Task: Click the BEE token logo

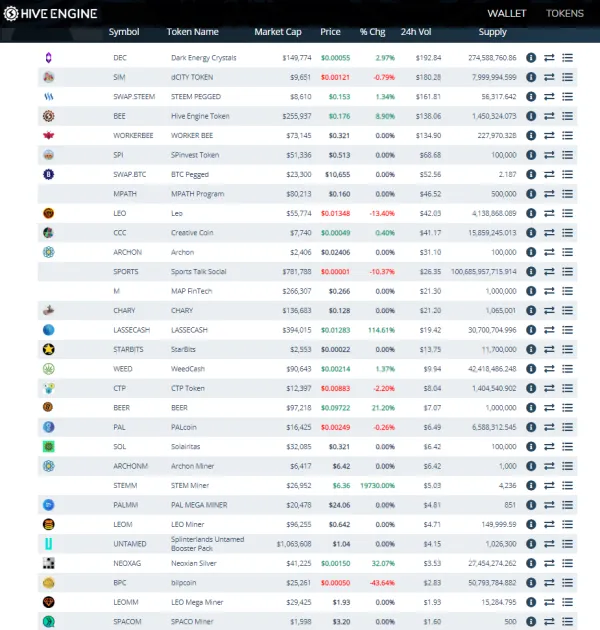Action: tap(49, 116)
